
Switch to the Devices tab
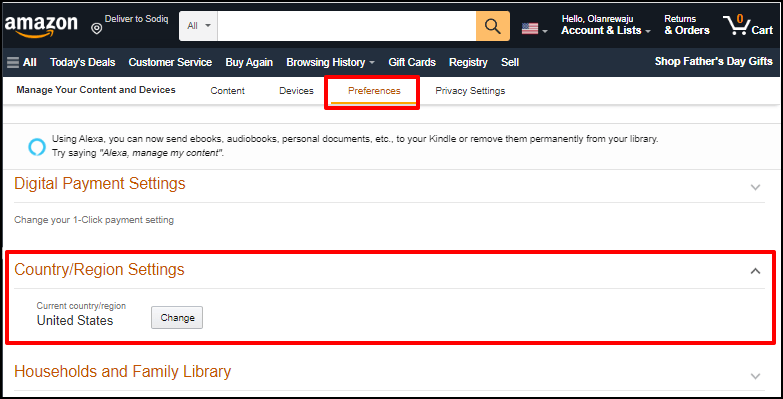pos(296,91)
